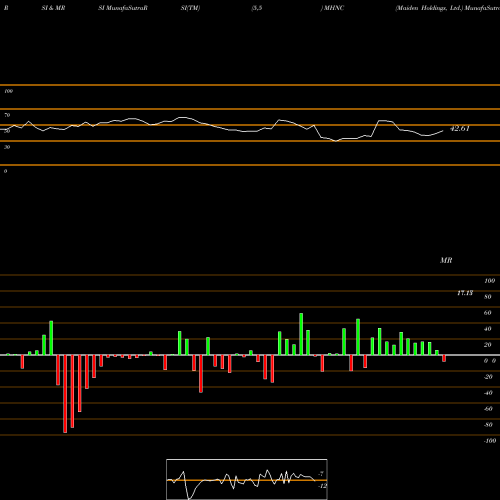This screenshot has width=500, height=500.
Task: Click the -20 label on the MR axis
Action: pos(488,377)
